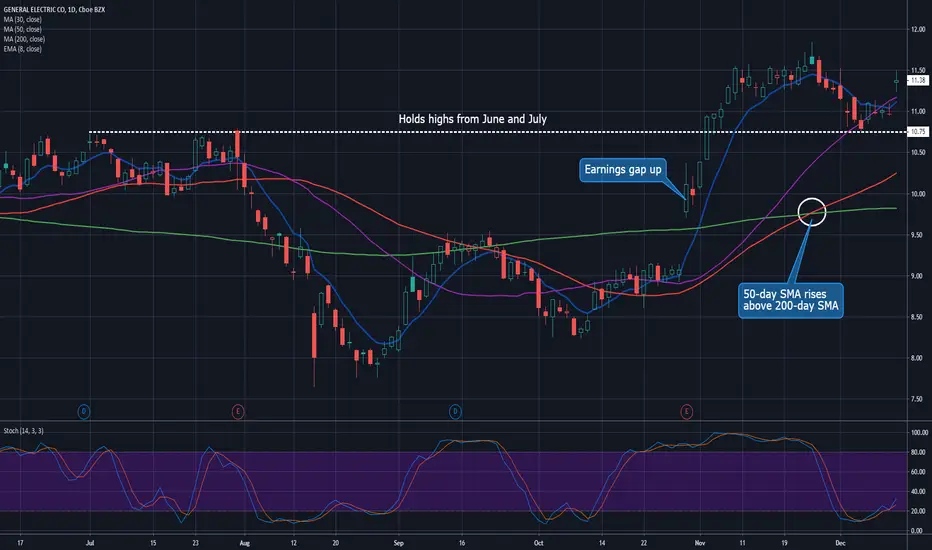Click the 20.00 stochastic axis label

(x=918, y=511)
